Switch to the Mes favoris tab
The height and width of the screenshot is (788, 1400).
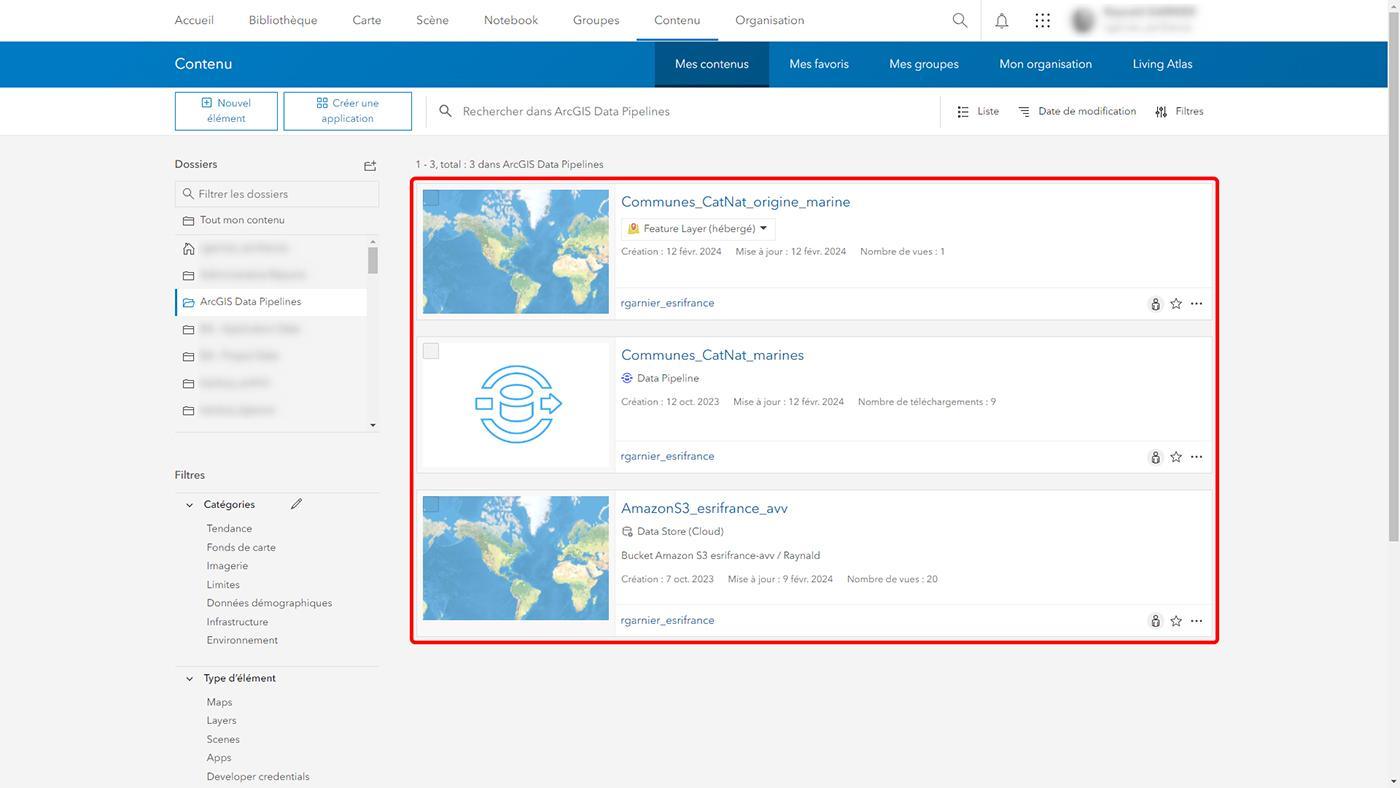[x=819, y=64]
